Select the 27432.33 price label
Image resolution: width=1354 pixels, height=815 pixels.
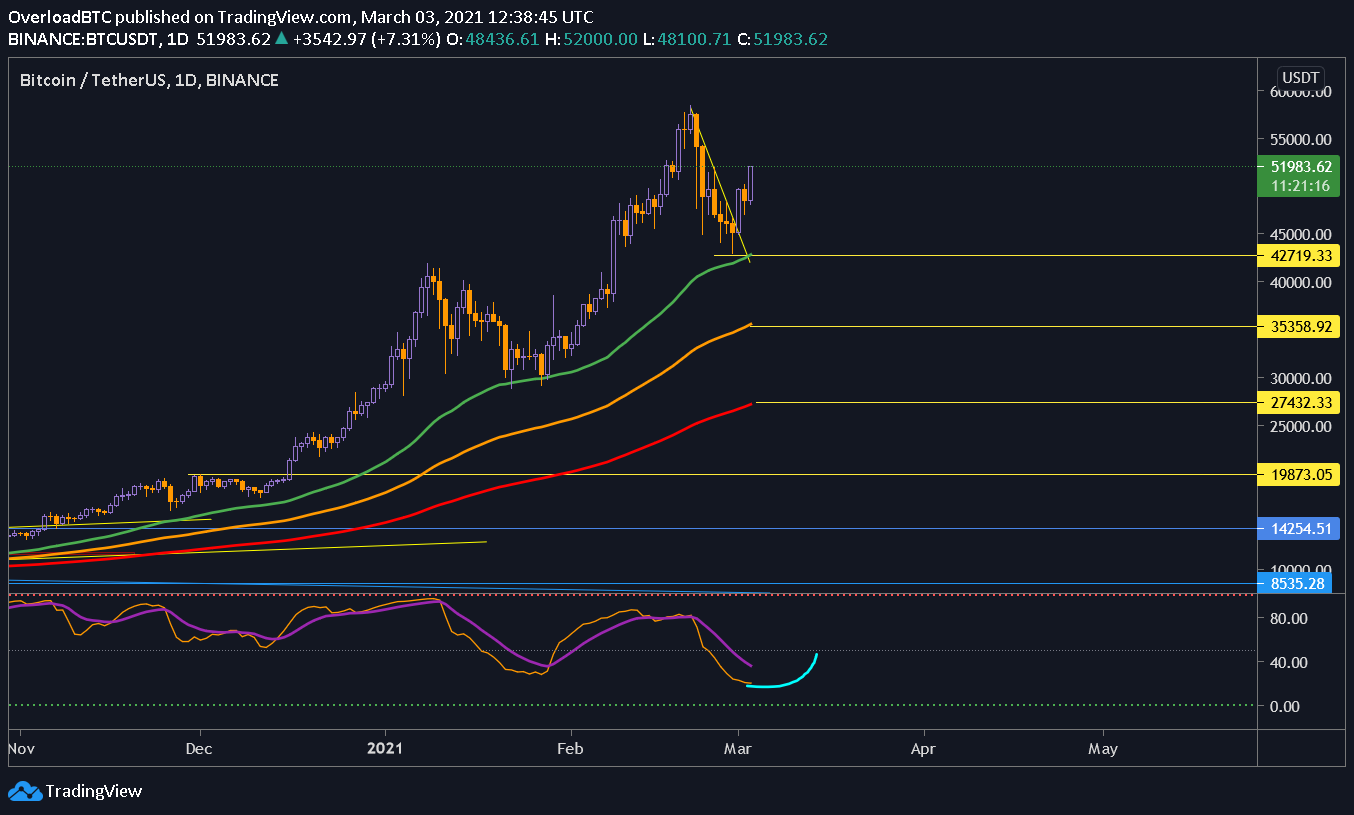coord(1298,402)
